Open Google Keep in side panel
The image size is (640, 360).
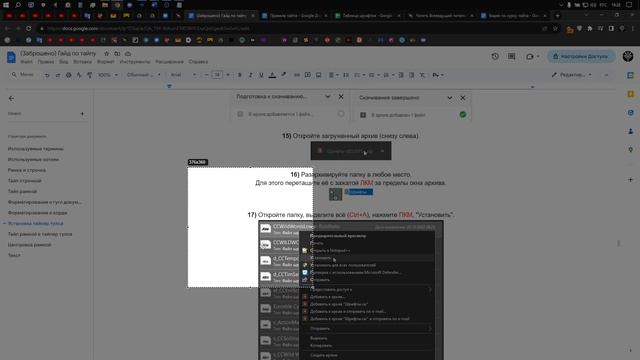pyautogui.click(x=631, y=94)
